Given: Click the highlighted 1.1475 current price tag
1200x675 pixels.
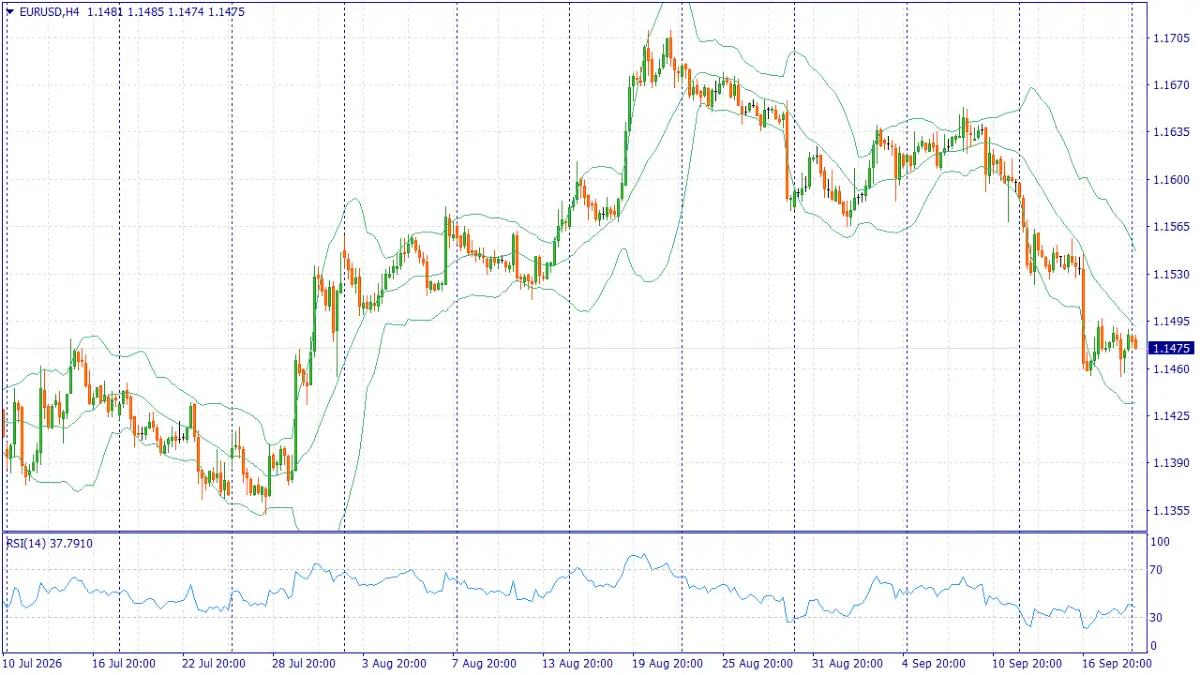Looking at the screenshot, I should pyautogui.click(x=1171, y=348).
